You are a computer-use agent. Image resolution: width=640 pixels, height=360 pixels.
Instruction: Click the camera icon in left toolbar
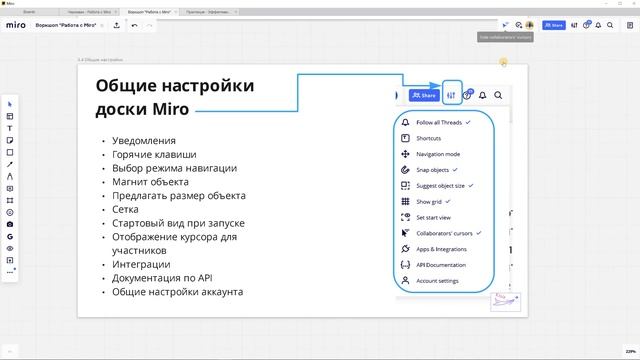[10, 224]
